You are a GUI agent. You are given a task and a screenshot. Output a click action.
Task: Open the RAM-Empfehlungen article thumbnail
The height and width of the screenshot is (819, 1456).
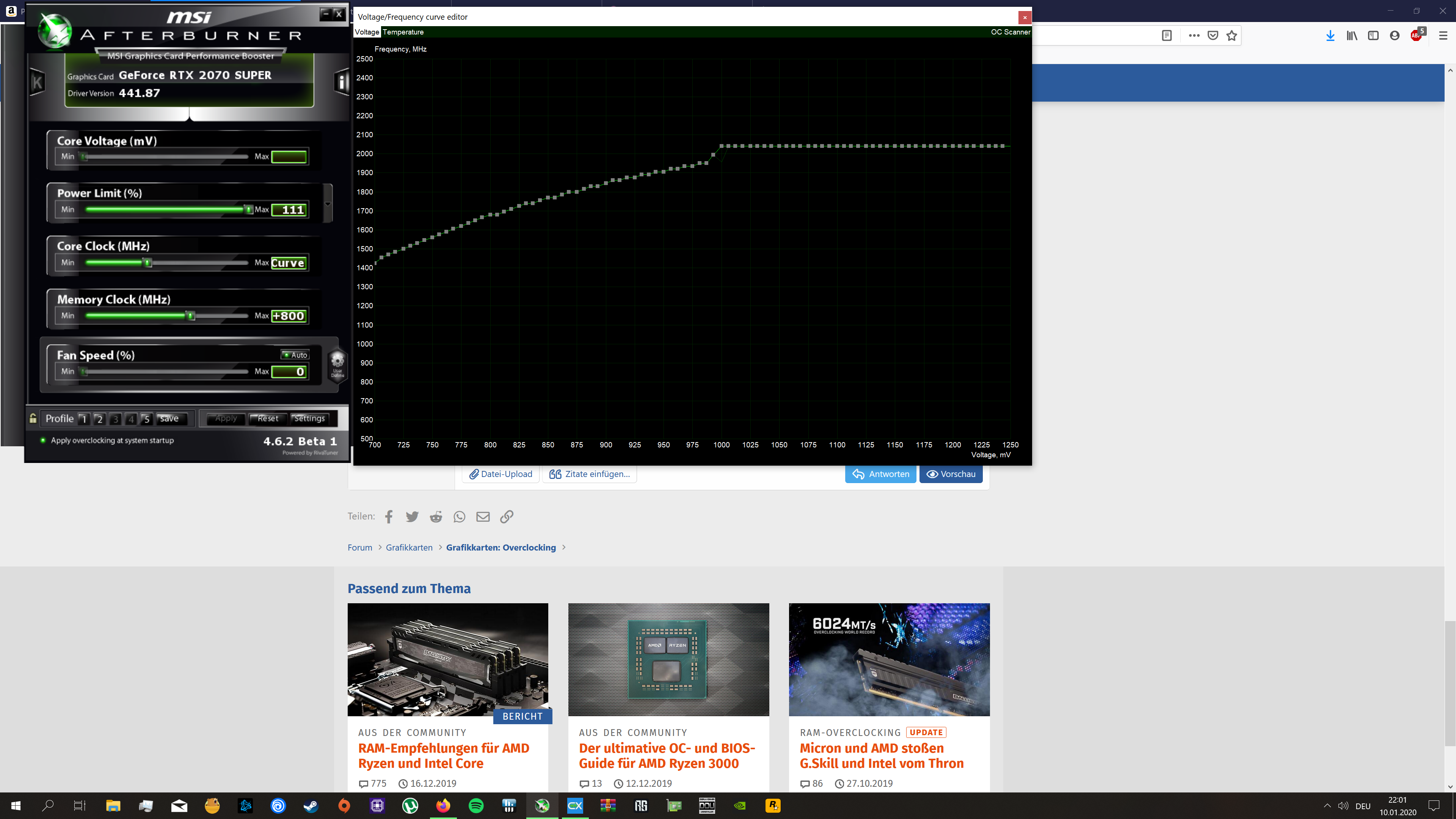(448, 659)
